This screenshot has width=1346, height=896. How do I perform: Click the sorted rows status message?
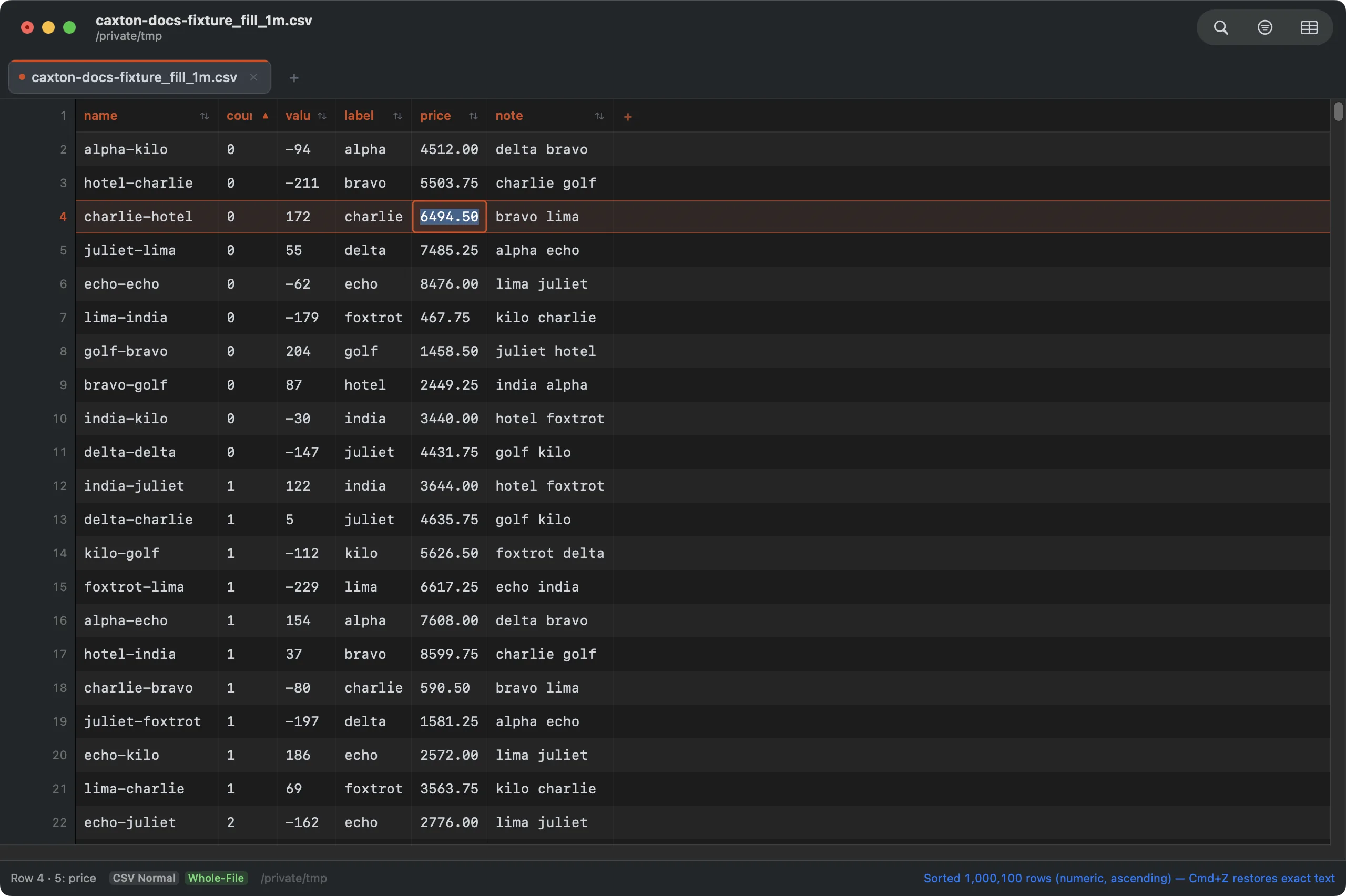click(x=1129, y=878)
